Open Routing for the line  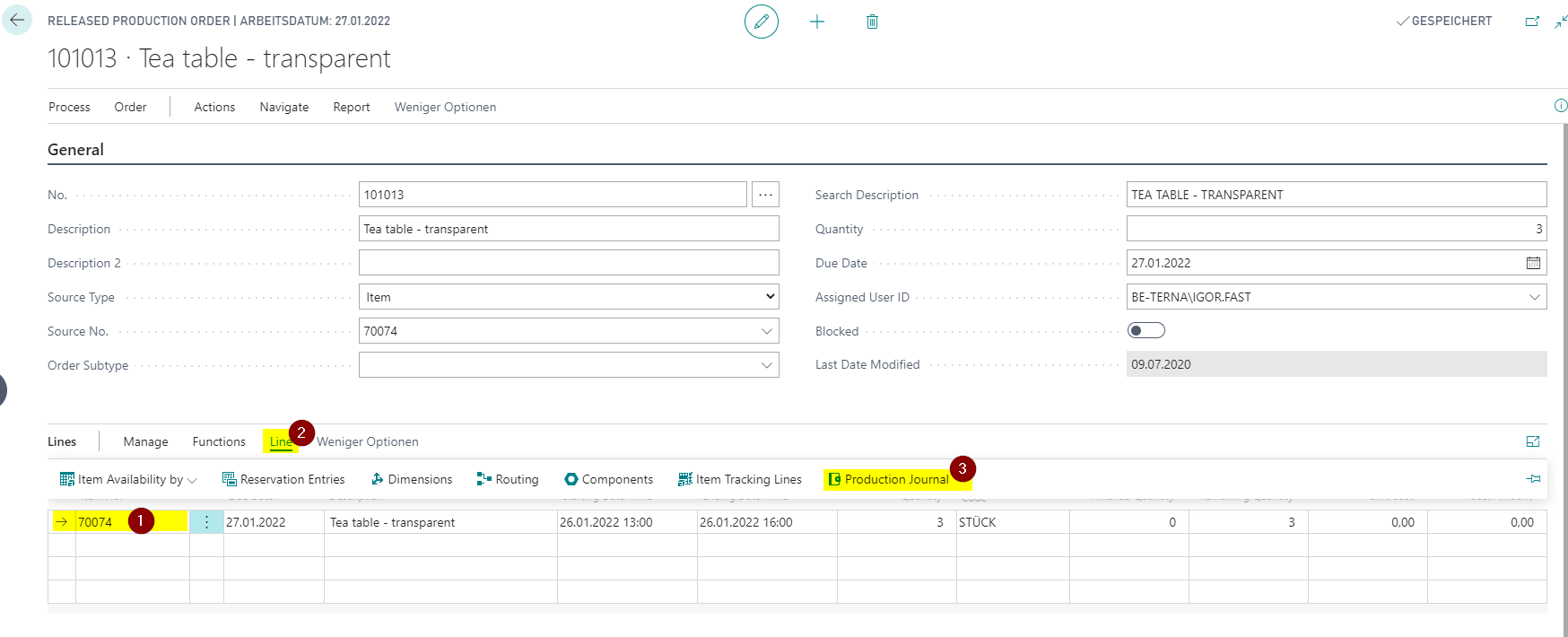pyautogui.click(x=508, y=479)
